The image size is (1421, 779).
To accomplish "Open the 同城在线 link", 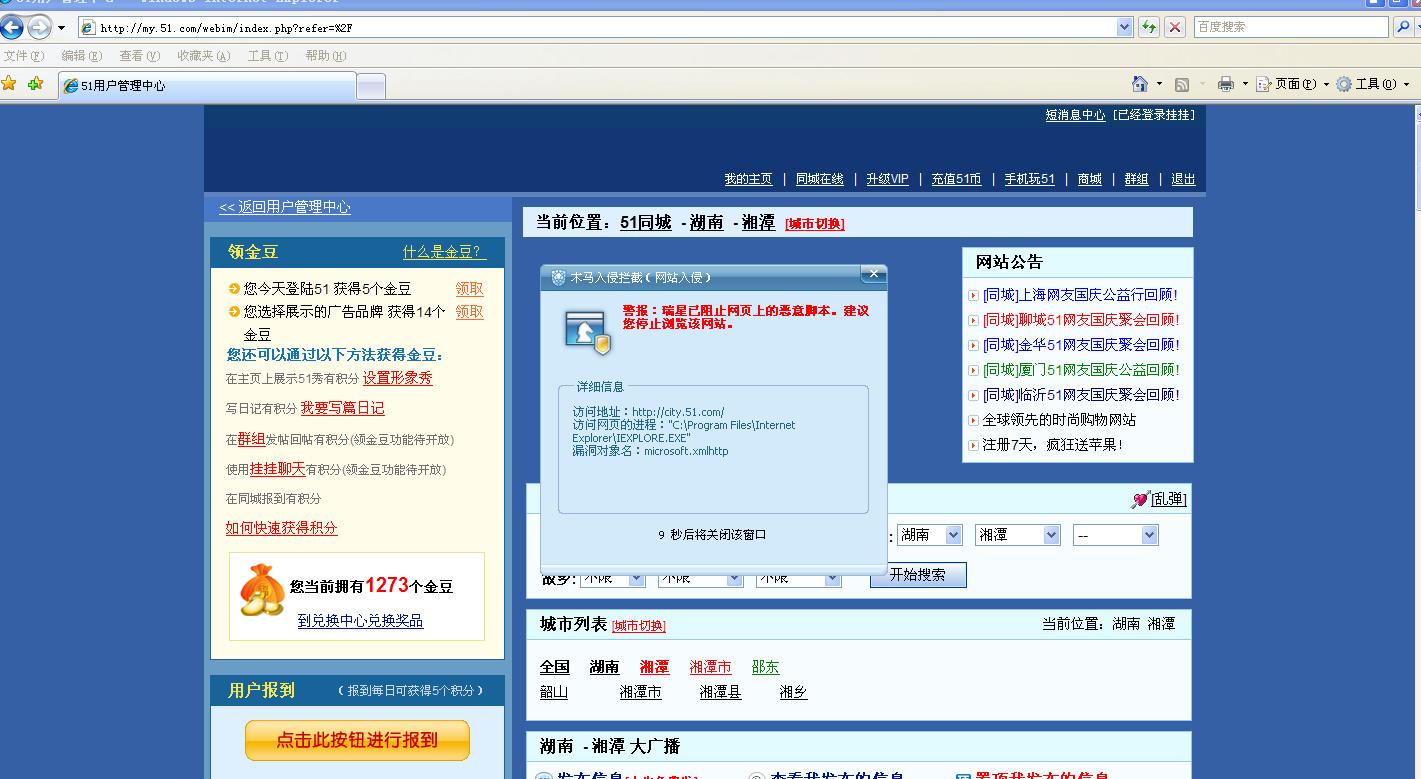I will (820, 179).
